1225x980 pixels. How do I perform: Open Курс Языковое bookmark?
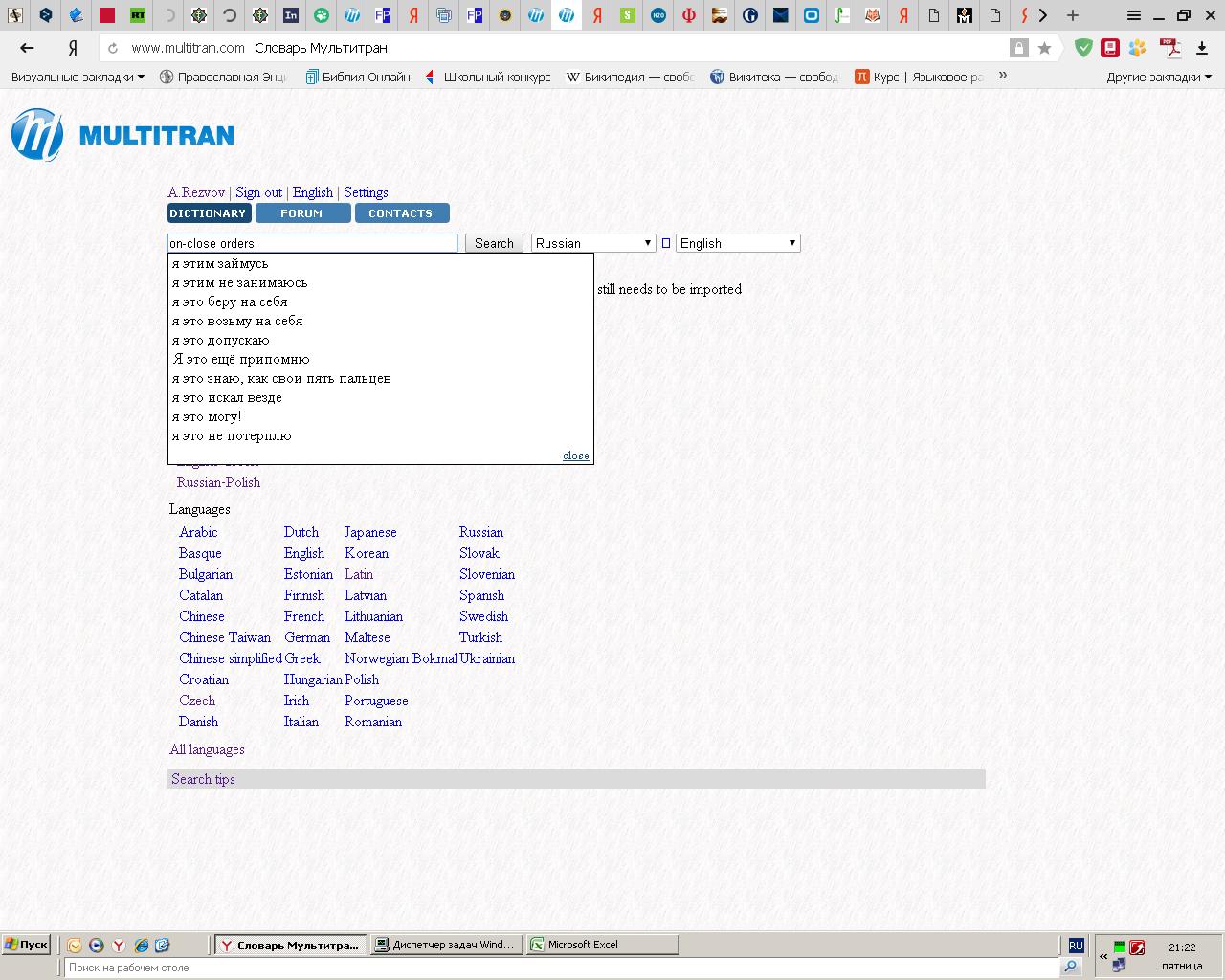[920, 77]
